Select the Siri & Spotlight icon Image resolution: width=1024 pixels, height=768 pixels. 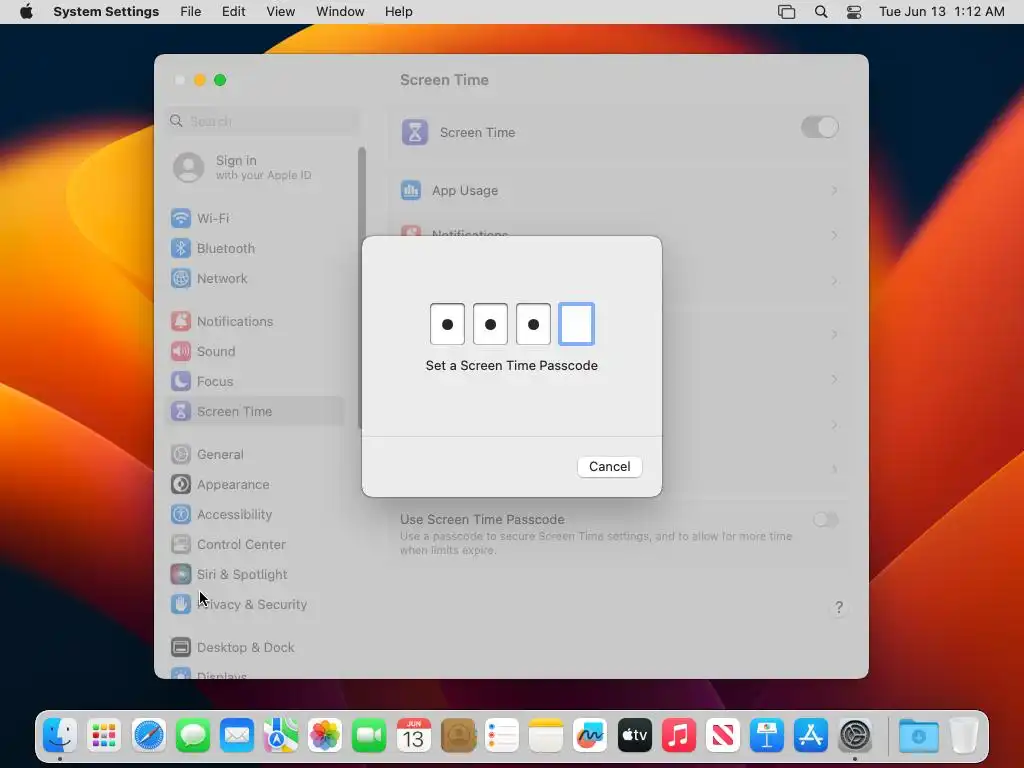click(x=181, y=575)
